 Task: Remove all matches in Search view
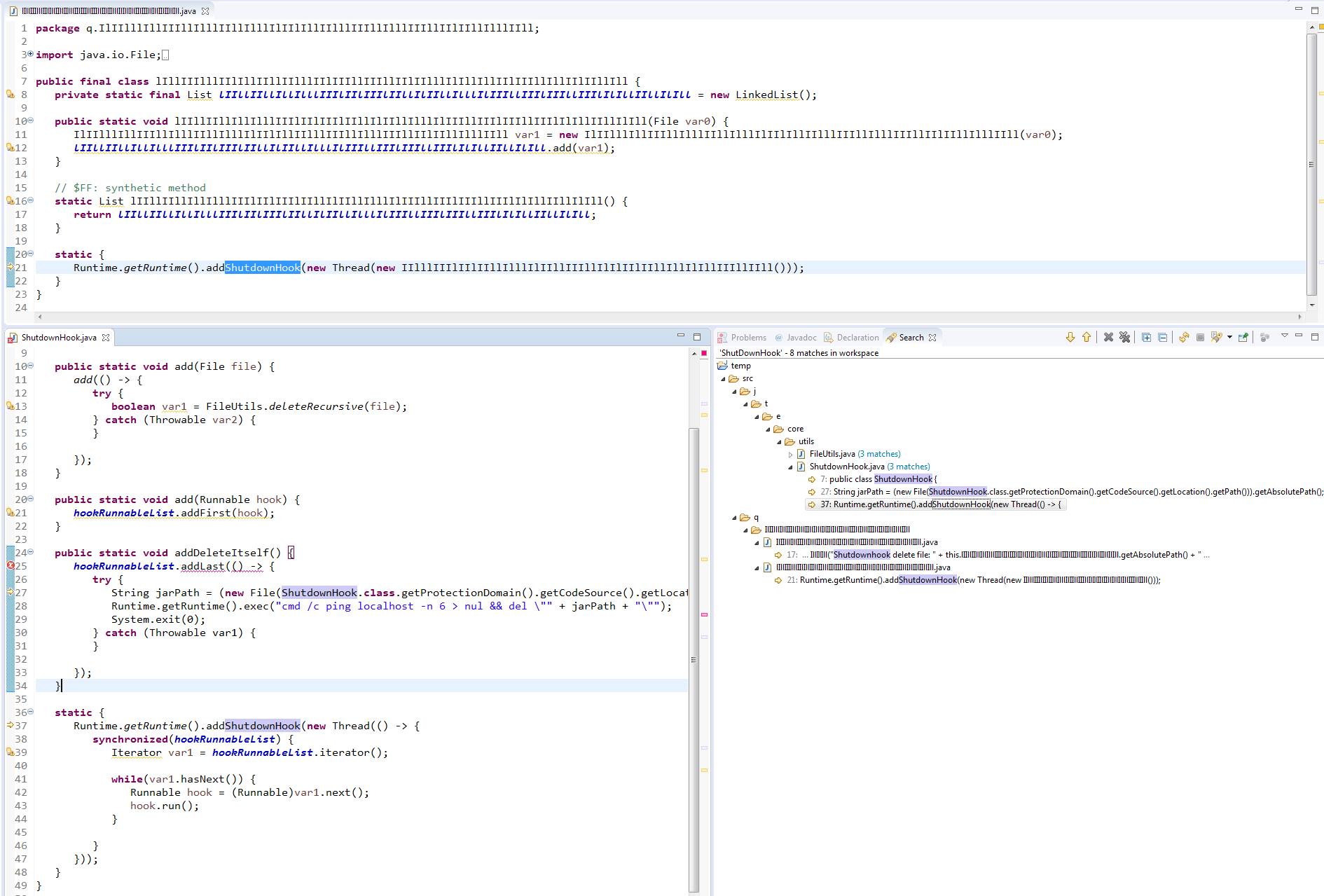pyautogui.click(x=1124, y=337)
